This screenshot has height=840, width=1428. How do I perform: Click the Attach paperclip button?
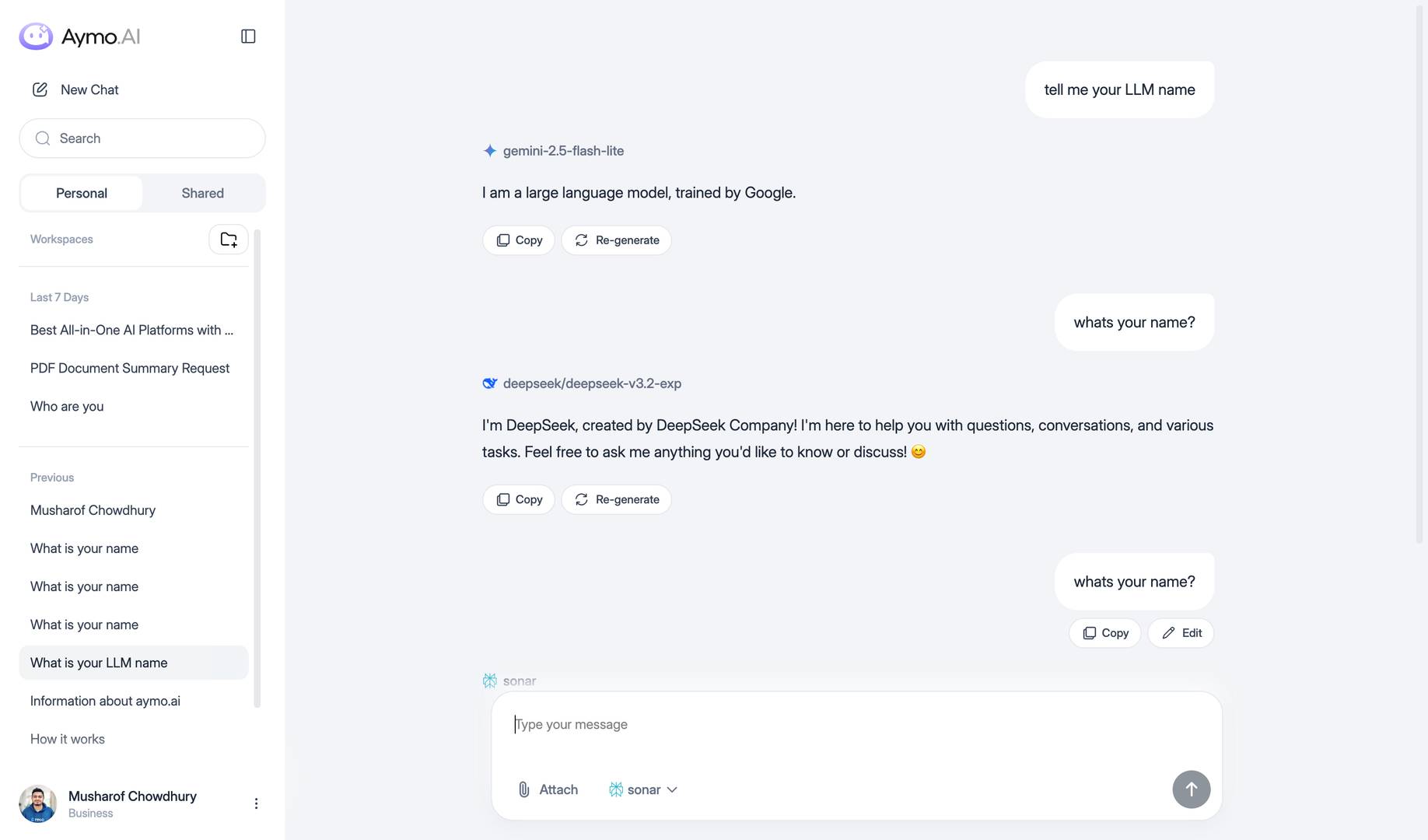548,789
